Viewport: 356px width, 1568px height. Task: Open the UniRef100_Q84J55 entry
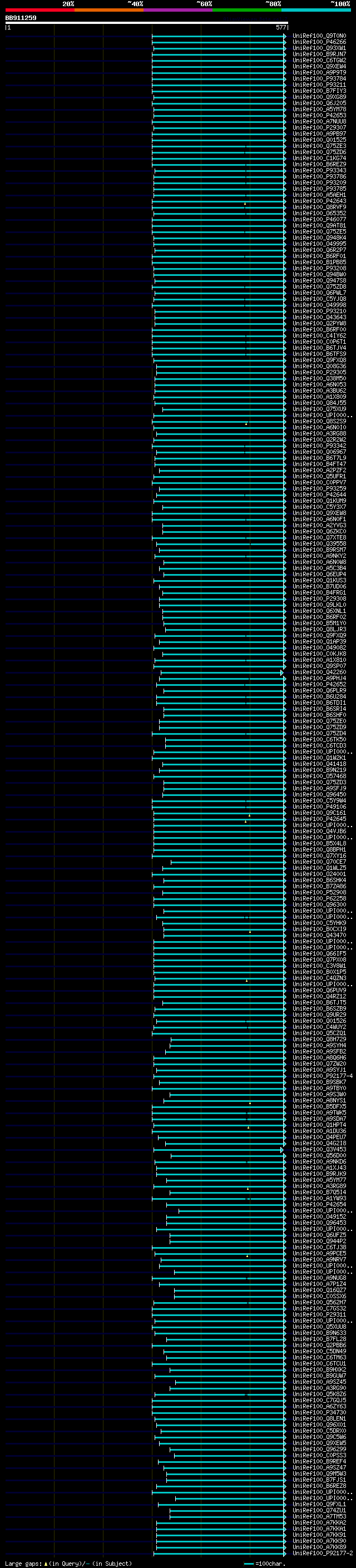(319, 403)
